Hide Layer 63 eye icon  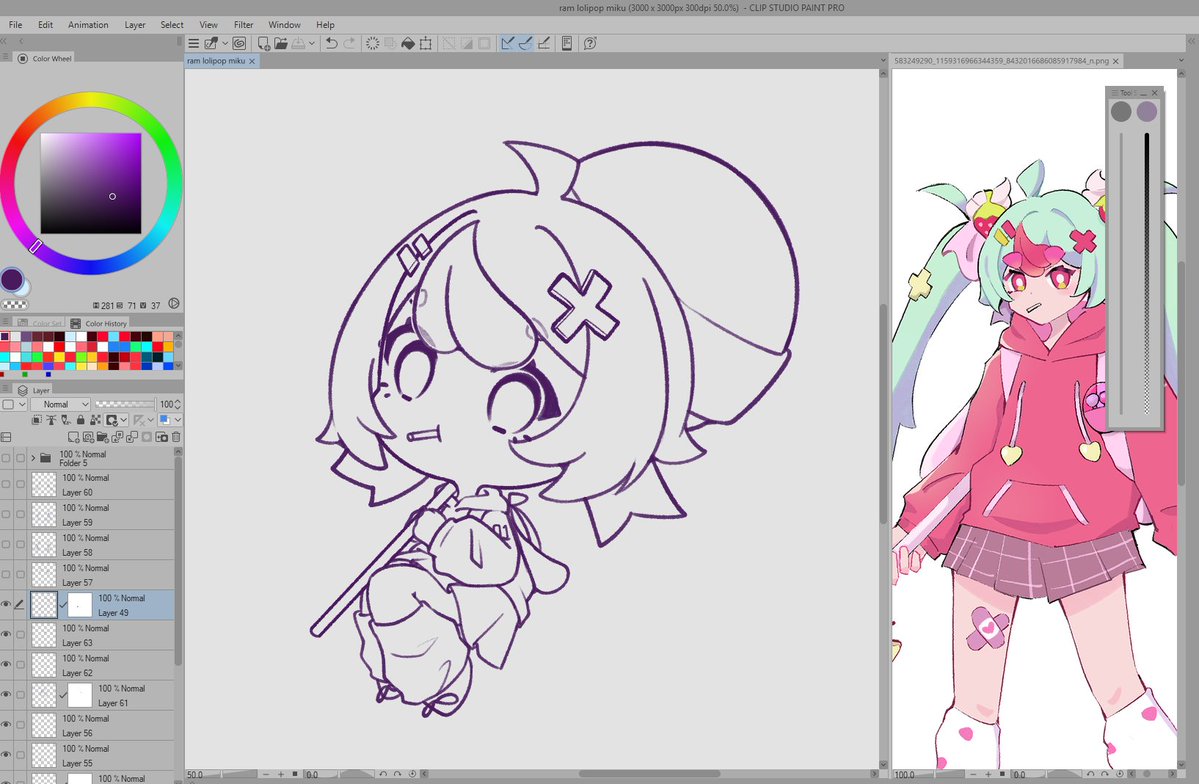click(6, 635)
